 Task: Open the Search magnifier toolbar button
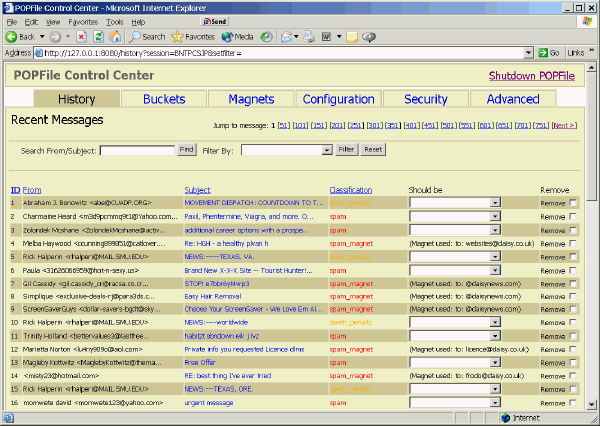[x=147, y=37]
